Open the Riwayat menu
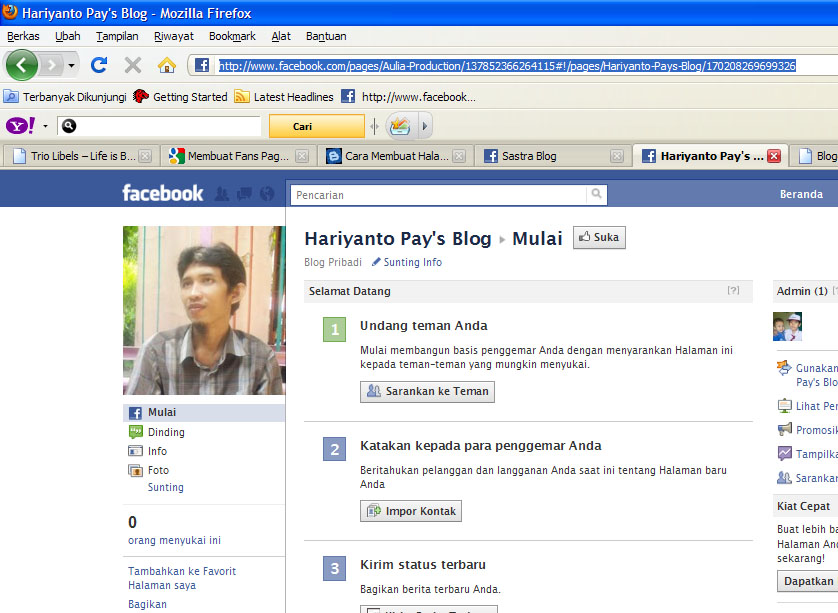 174,36
